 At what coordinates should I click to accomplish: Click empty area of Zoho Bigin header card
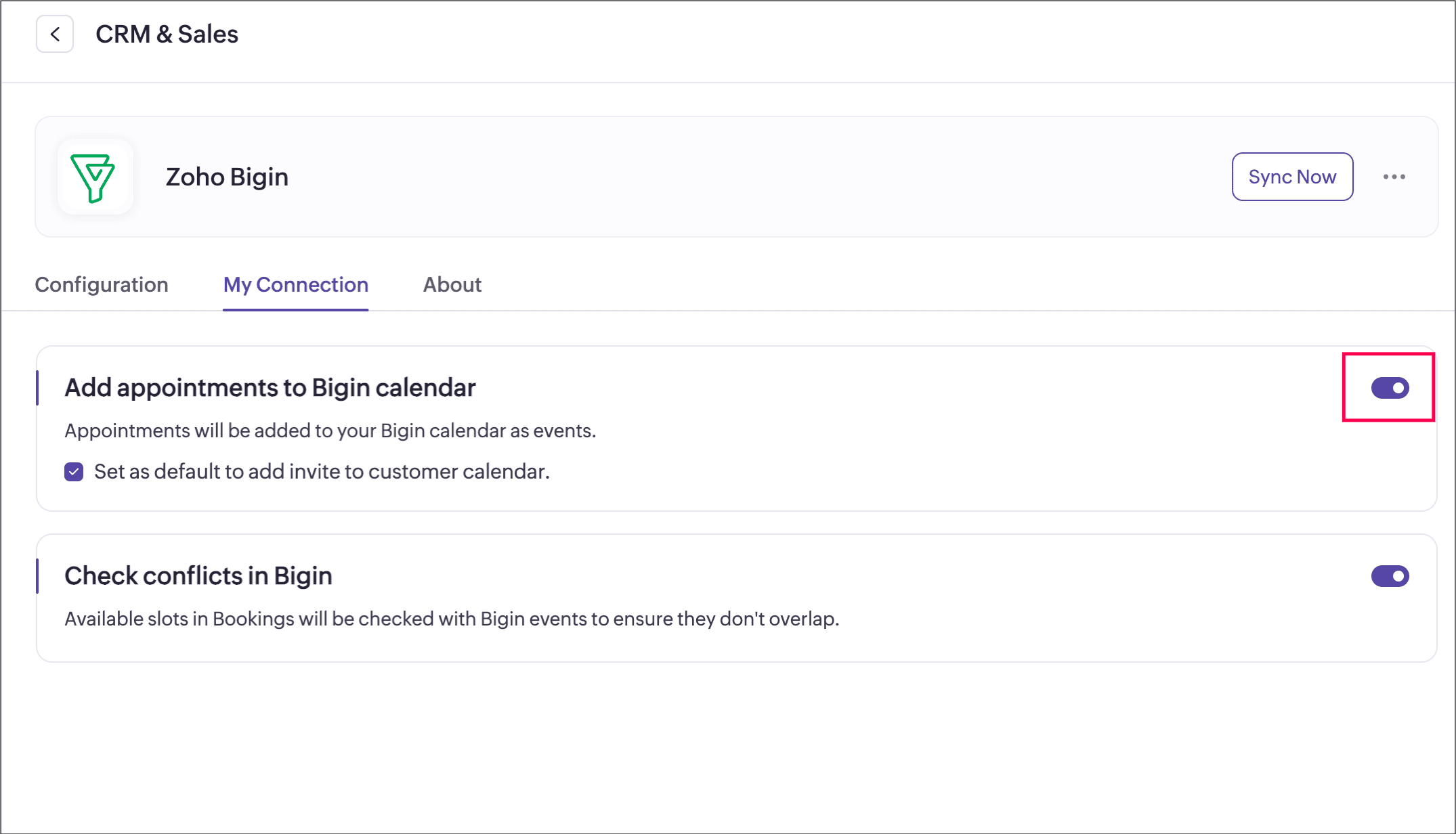(x=745, y=177)
